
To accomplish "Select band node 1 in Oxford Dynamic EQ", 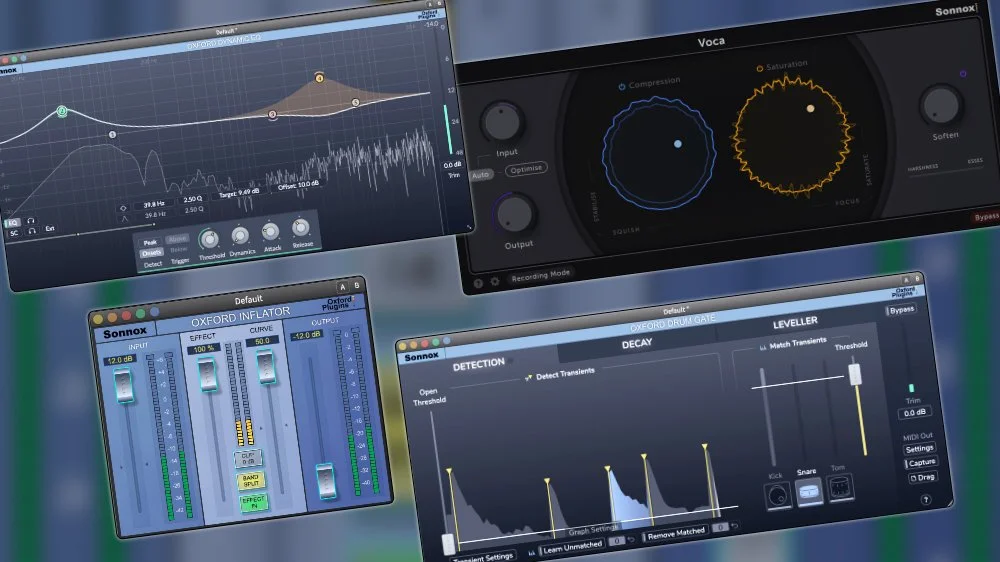I will (112, 135).
